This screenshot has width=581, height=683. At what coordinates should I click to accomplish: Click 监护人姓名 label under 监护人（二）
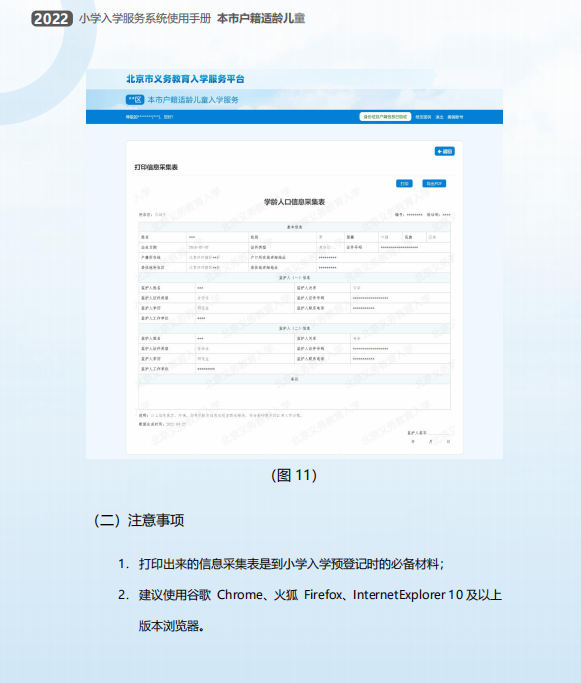[x=167, y=338]
